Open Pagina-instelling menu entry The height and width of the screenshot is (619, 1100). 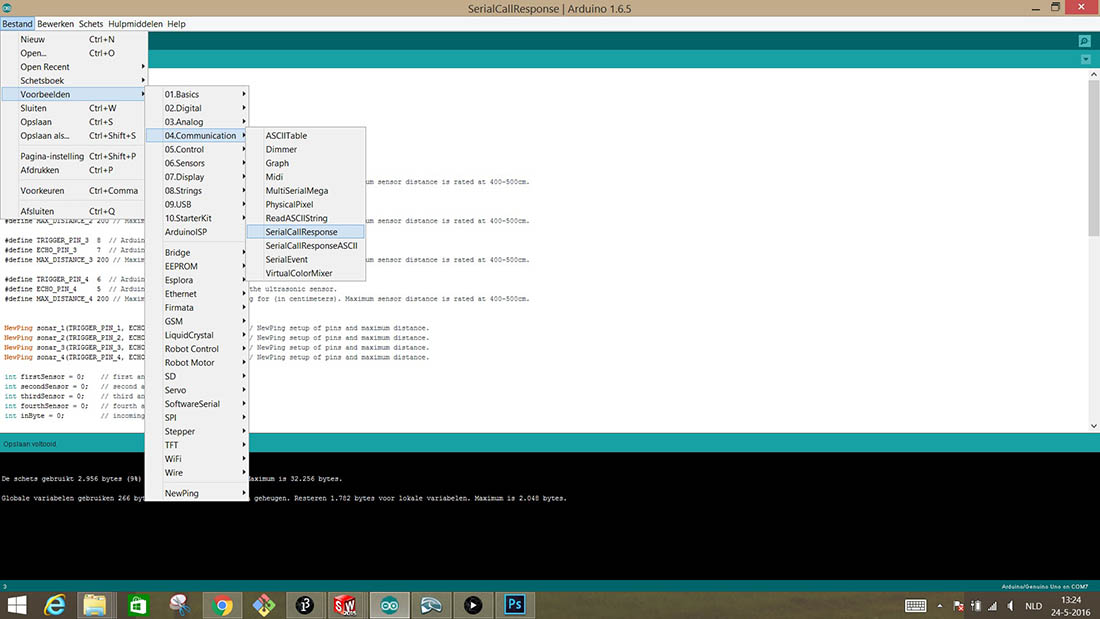click(74, 156)
